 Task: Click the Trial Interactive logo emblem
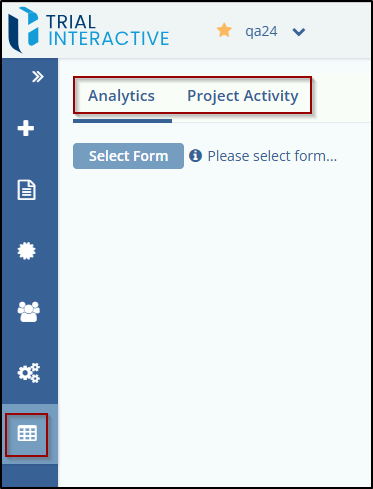click(x=23, y=30)
